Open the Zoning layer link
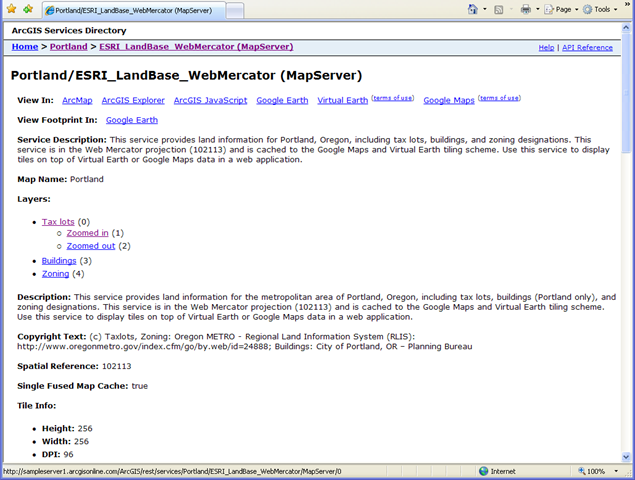Screen dimensions: 635x480 pyautogui.click(x=55, y=274)
